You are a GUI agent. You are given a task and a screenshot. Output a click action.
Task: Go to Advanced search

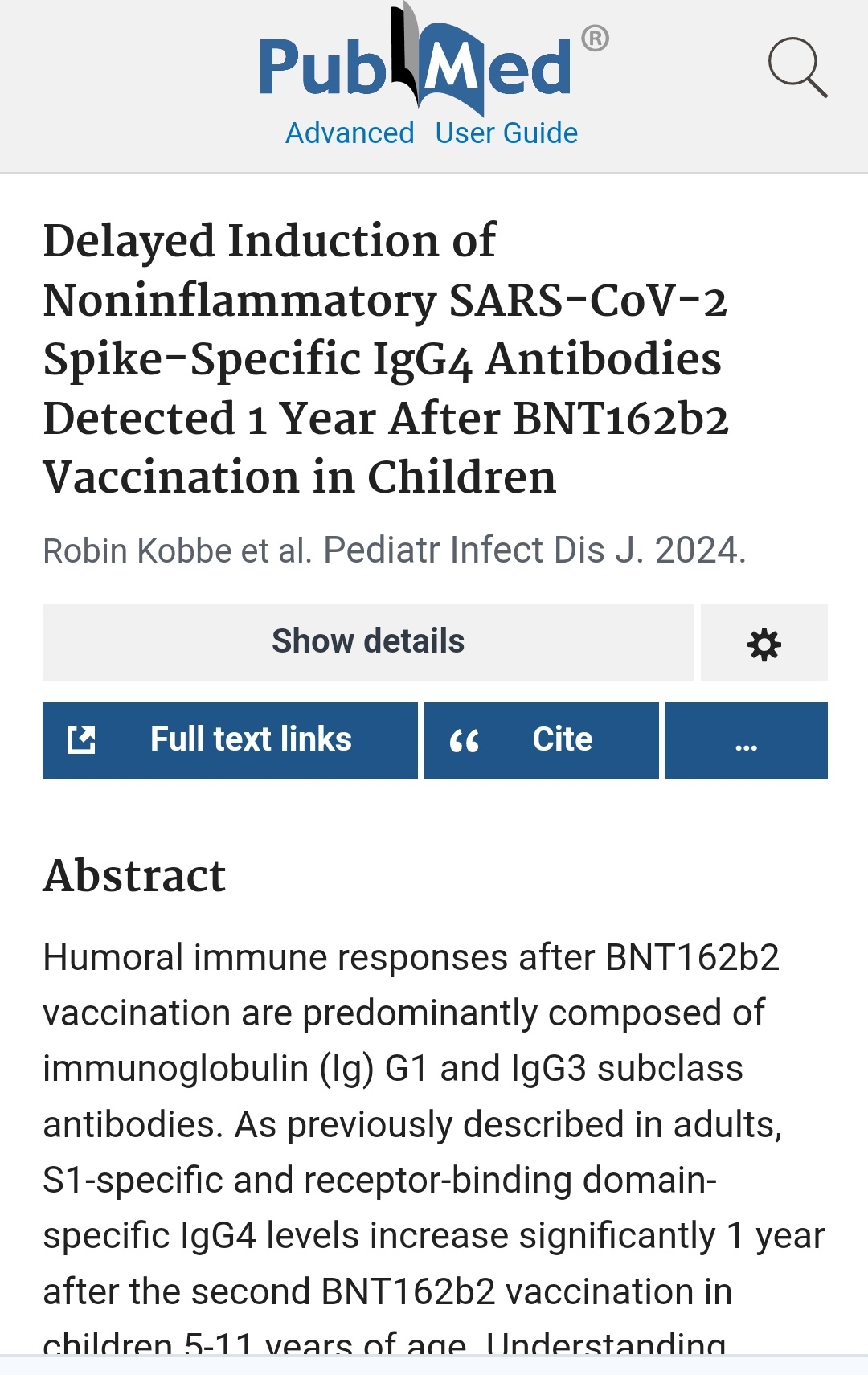350,133
